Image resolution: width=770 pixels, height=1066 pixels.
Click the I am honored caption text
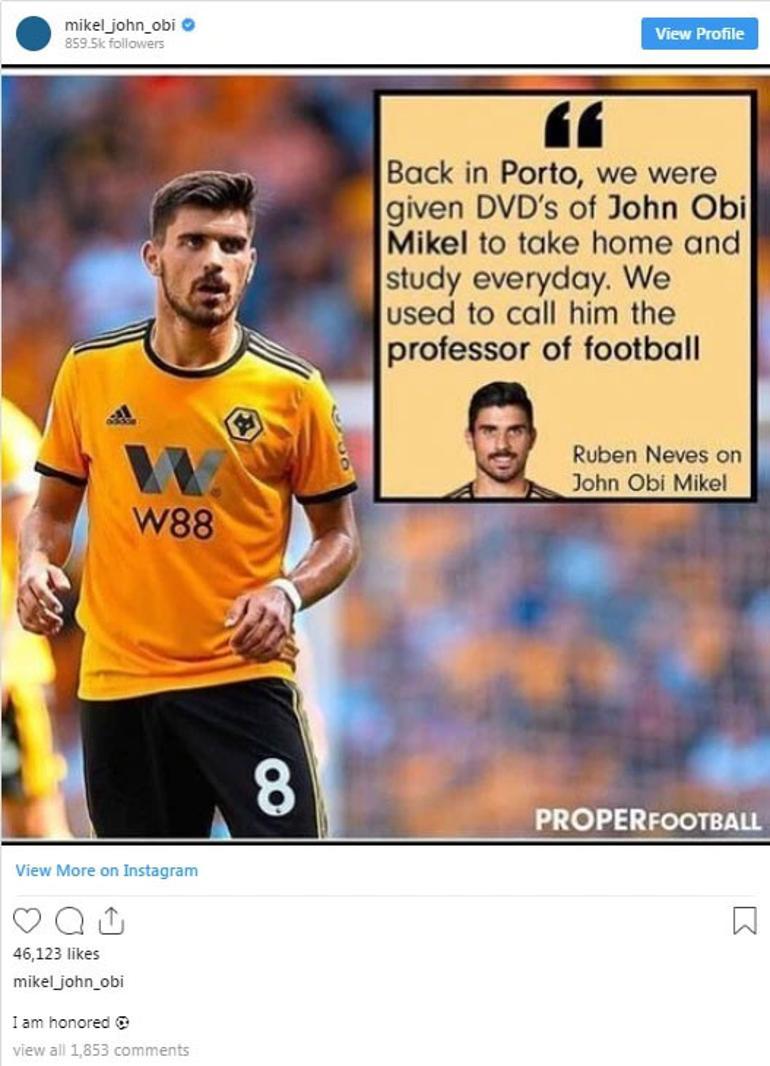pyautogui.click(x=61, y=1022)
